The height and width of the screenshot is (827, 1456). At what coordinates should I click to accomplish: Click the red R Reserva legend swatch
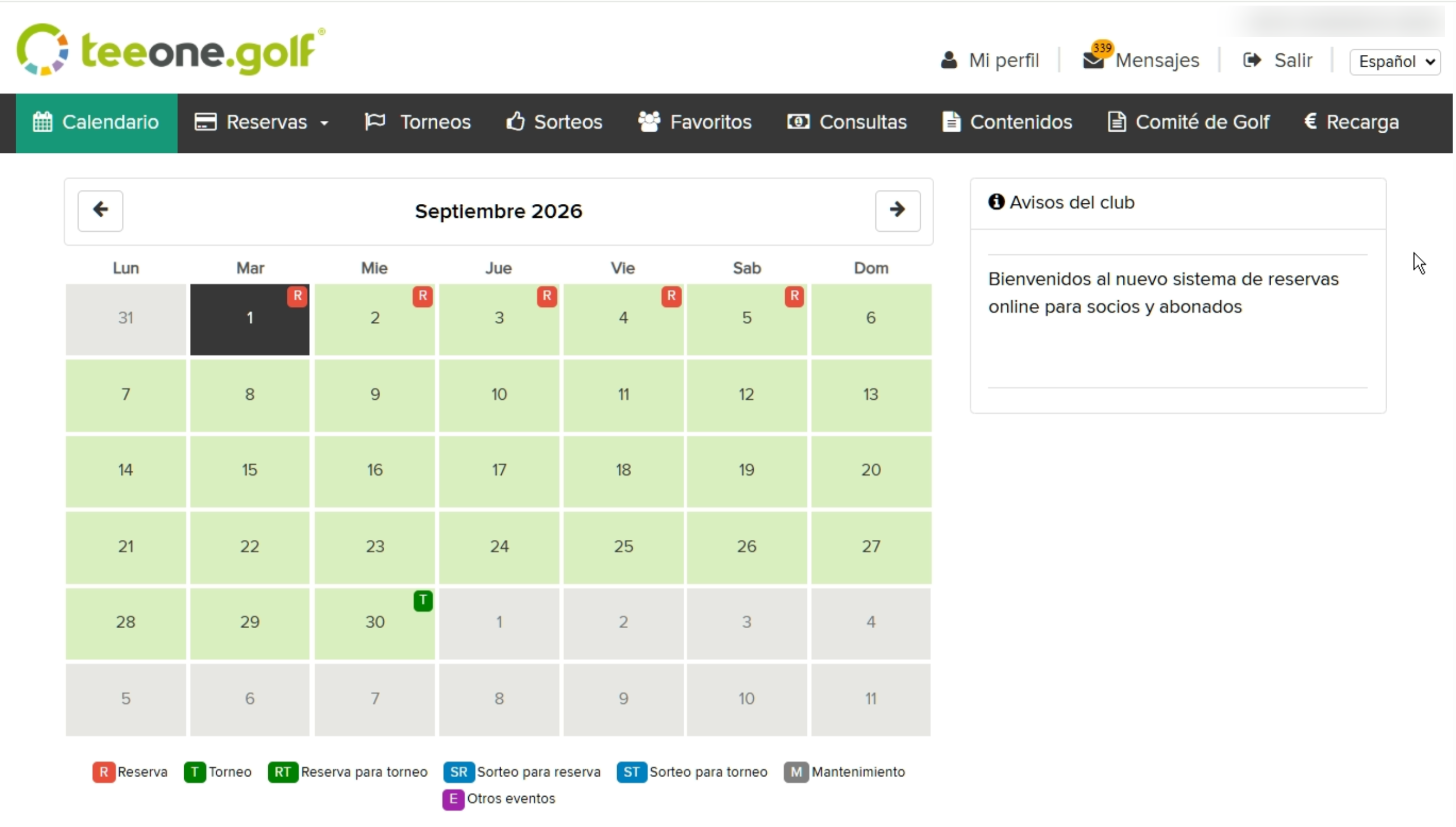(104, 772)
